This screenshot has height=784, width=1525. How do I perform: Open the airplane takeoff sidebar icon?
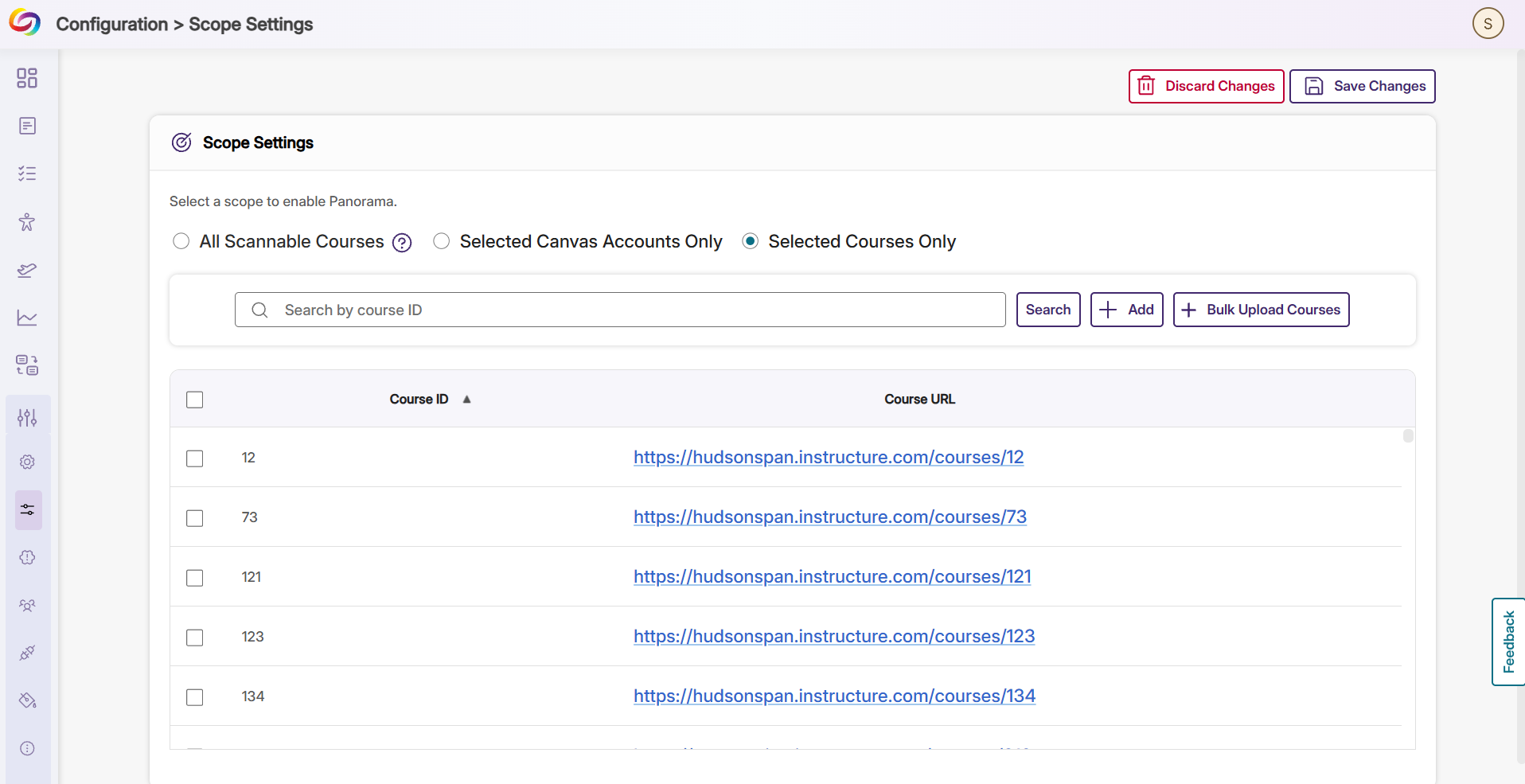27,270
